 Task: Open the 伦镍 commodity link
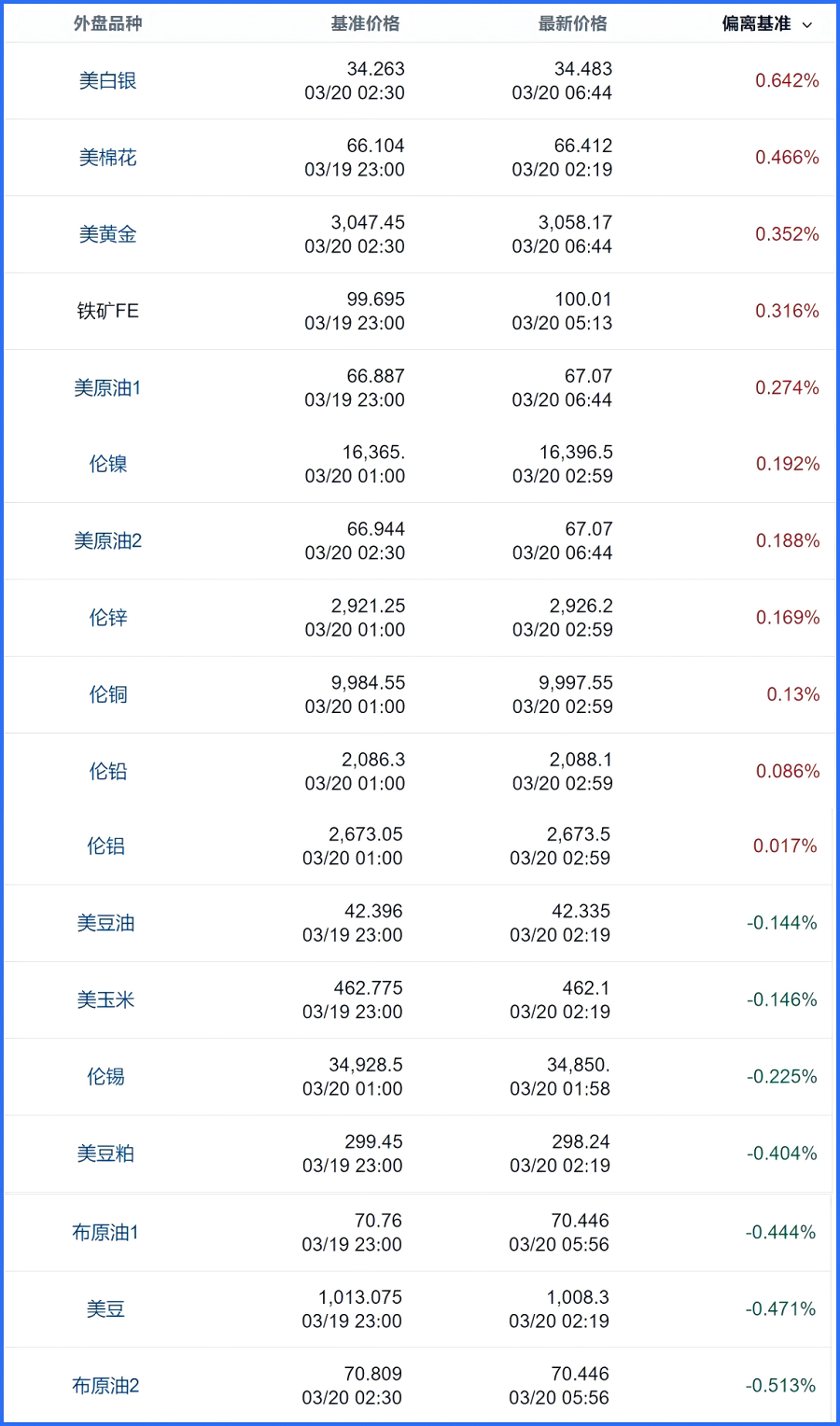pyautogui.click(x=107, y=464)
